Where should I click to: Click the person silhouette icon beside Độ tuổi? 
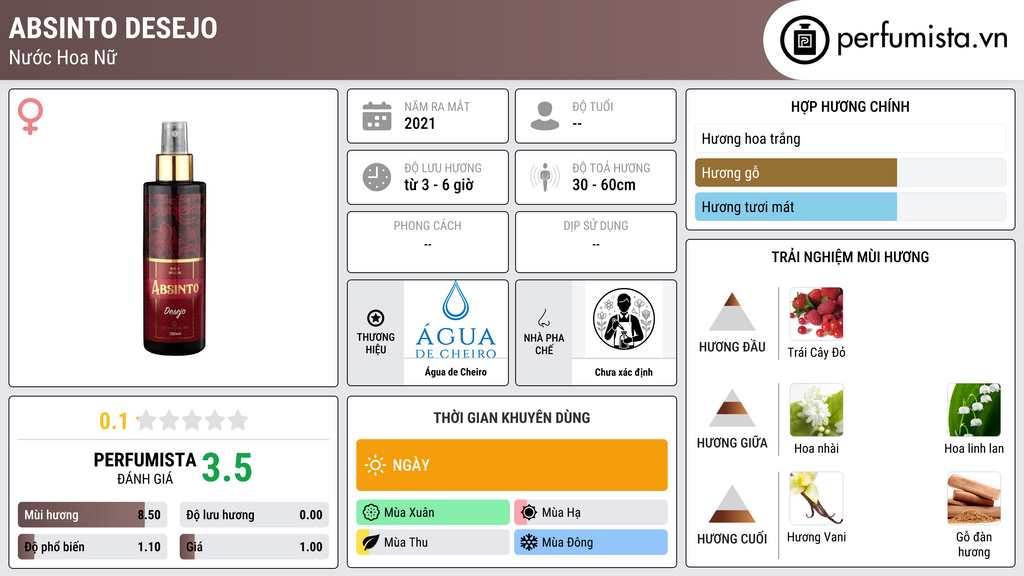[x=545, y=116]
